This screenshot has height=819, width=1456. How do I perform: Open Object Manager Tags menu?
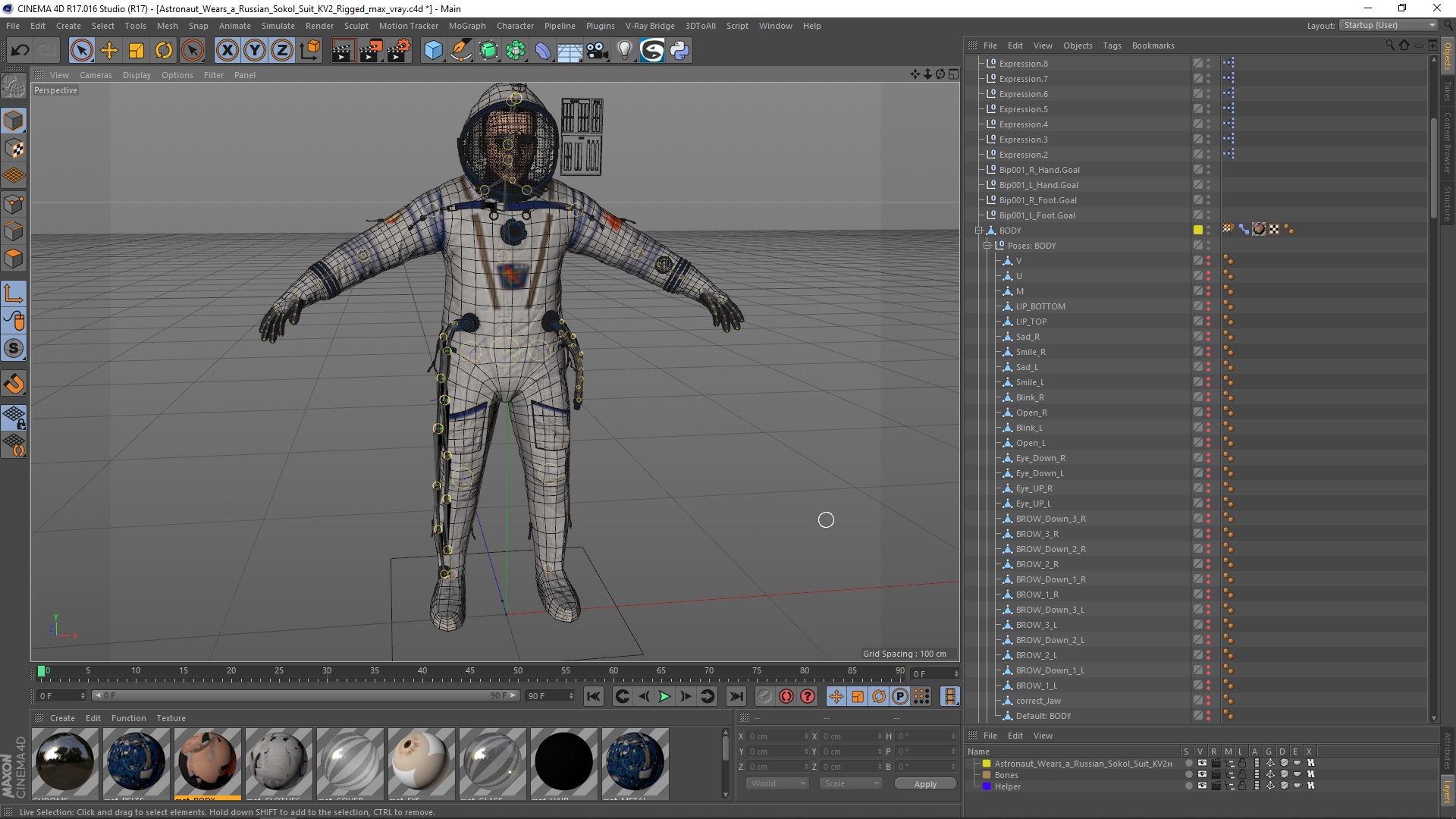click(1112, 45)
